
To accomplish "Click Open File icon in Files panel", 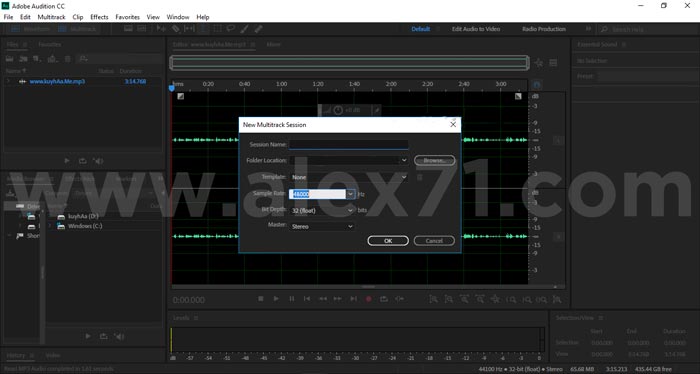I will pyautogui.click(x=9, y=59).
